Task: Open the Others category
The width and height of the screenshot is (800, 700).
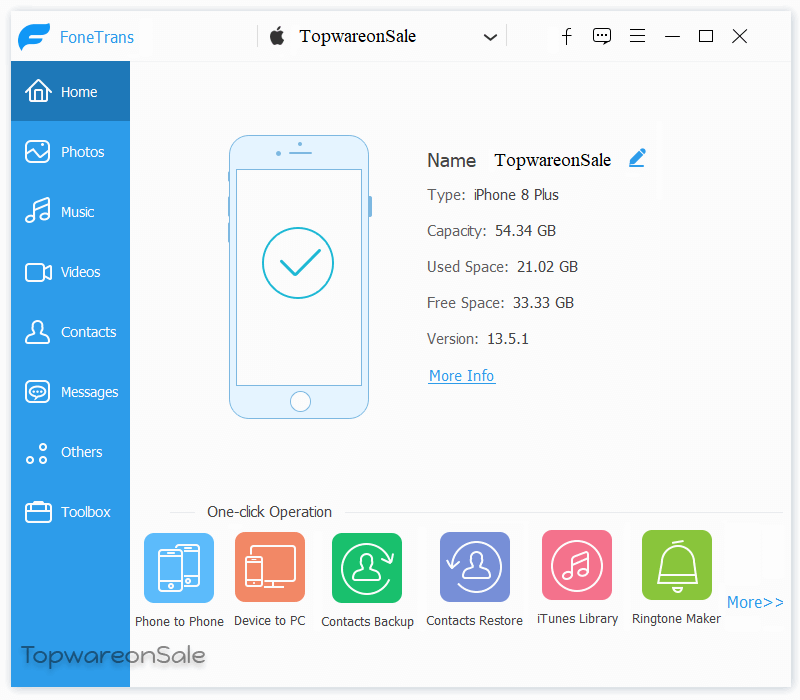Action: 70,452
